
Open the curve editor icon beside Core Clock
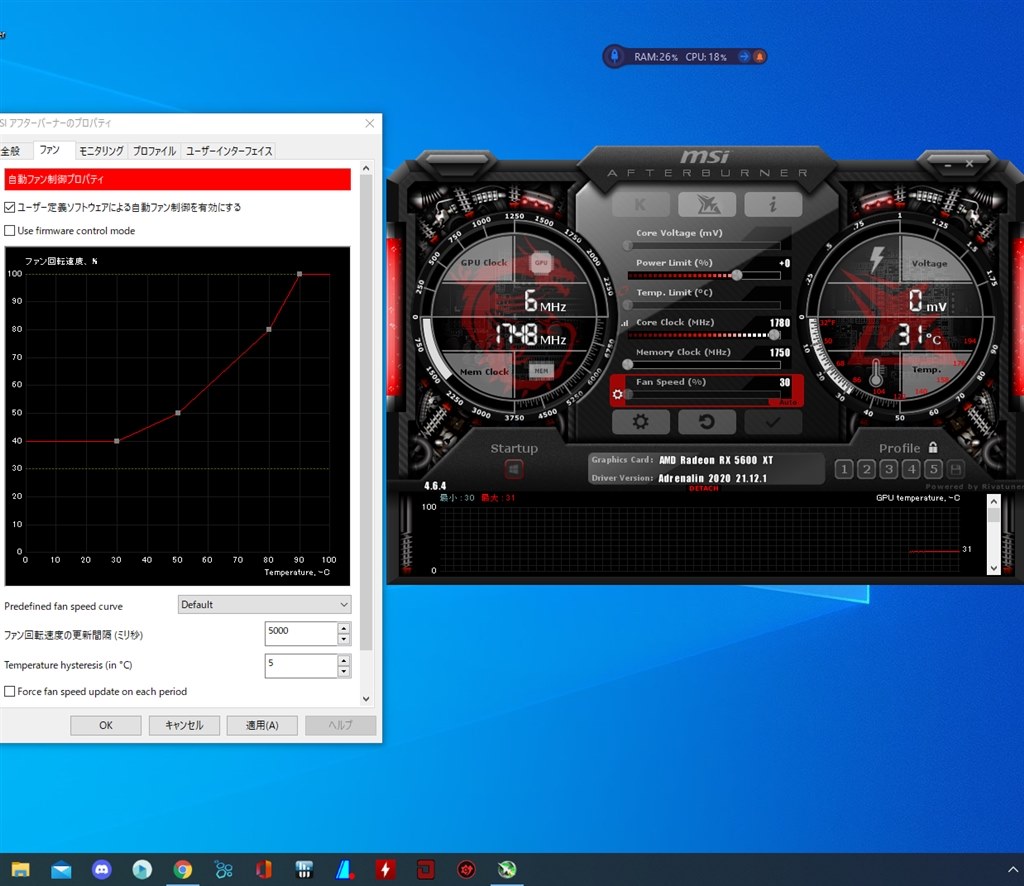tap(625, 323)
